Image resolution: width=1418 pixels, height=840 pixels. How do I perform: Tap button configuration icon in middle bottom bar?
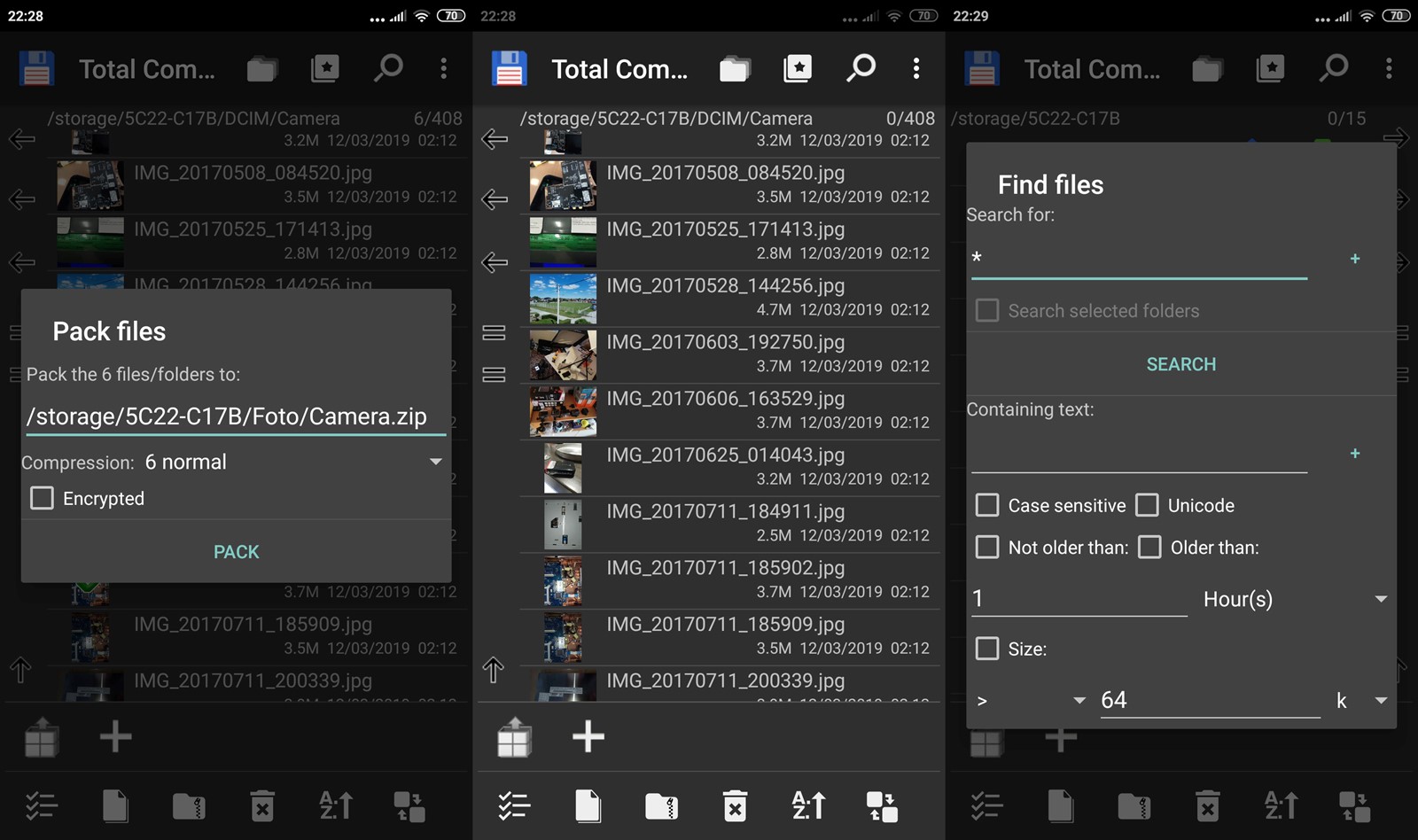tap(882, 805)
